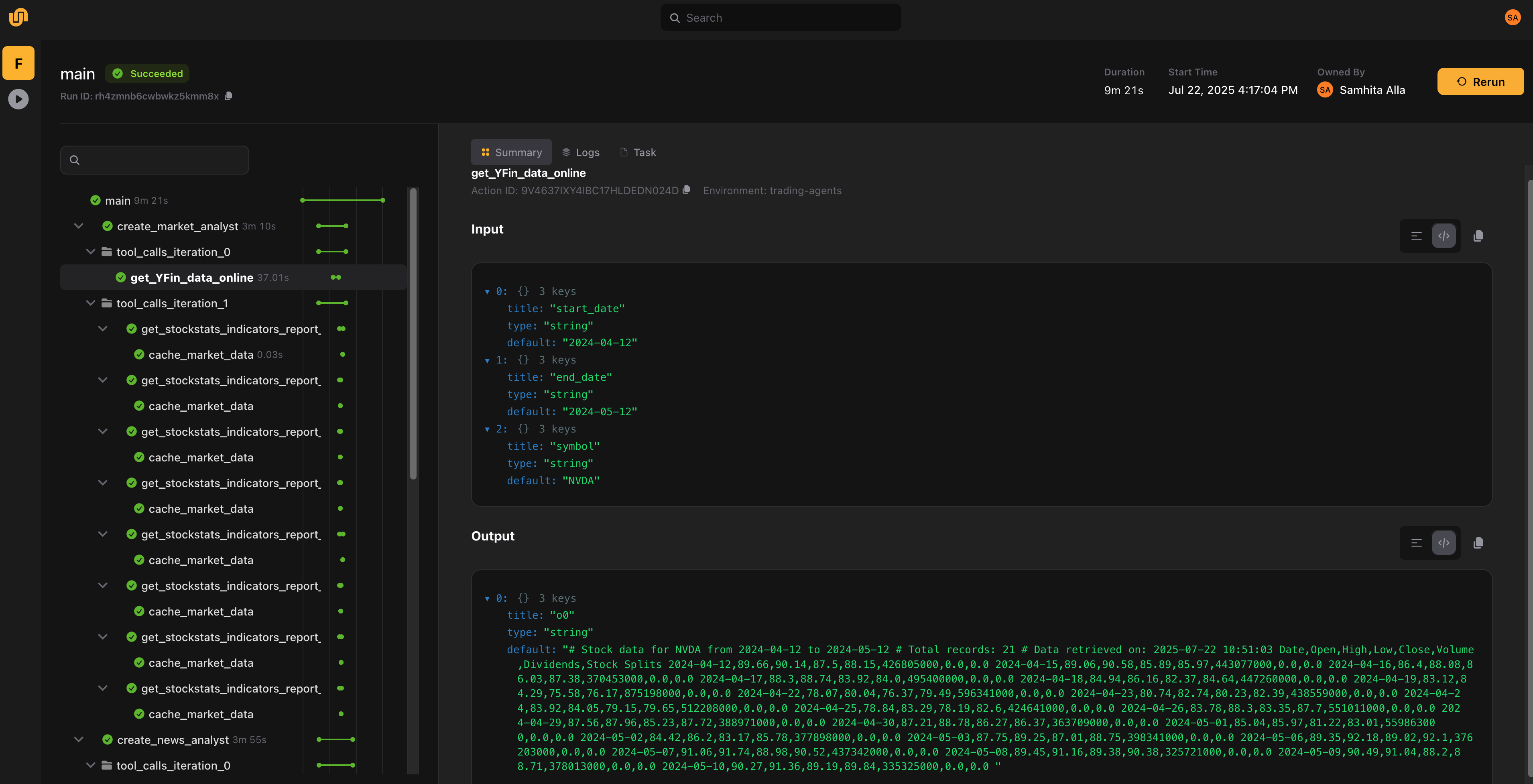The width and height of the screenshot is (1533, 784).
Task: Switch to the Logs tab
Action: point(581,152)
